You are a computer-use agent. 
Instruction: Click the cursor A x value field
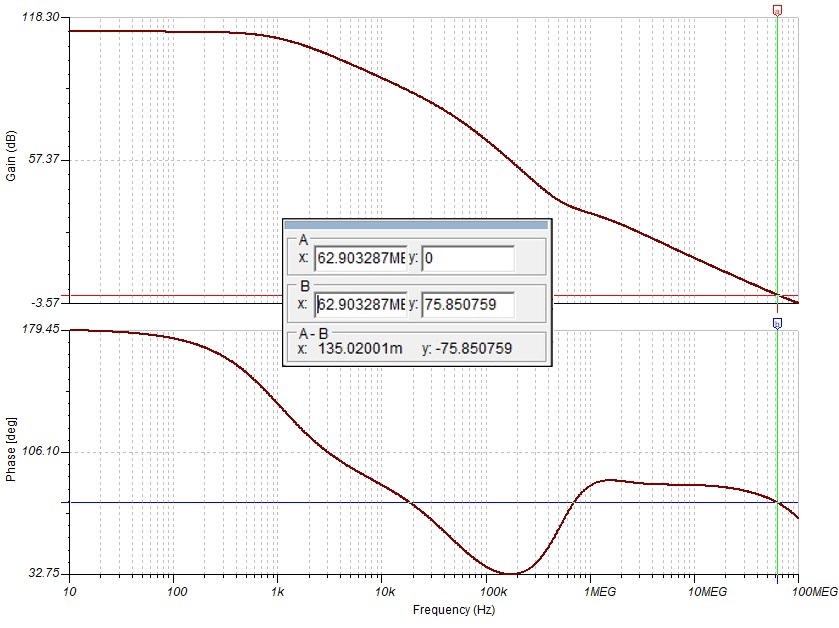(360, 259)
